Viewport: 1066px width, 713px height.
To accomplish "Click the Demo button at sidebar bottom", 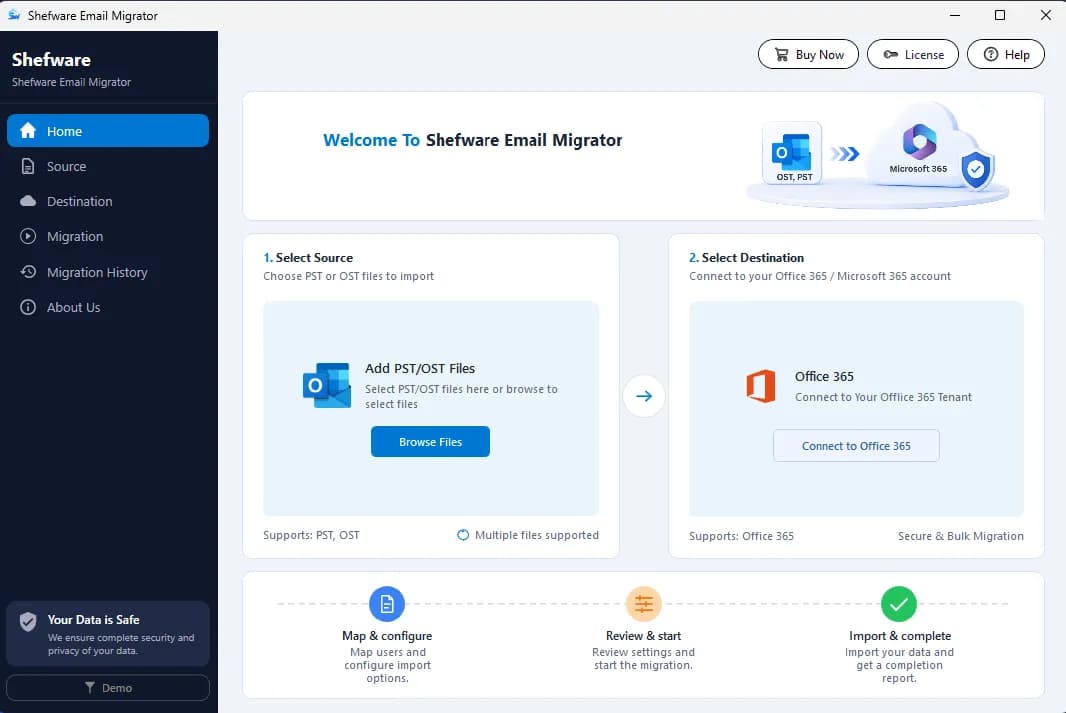I will point(108,688).
